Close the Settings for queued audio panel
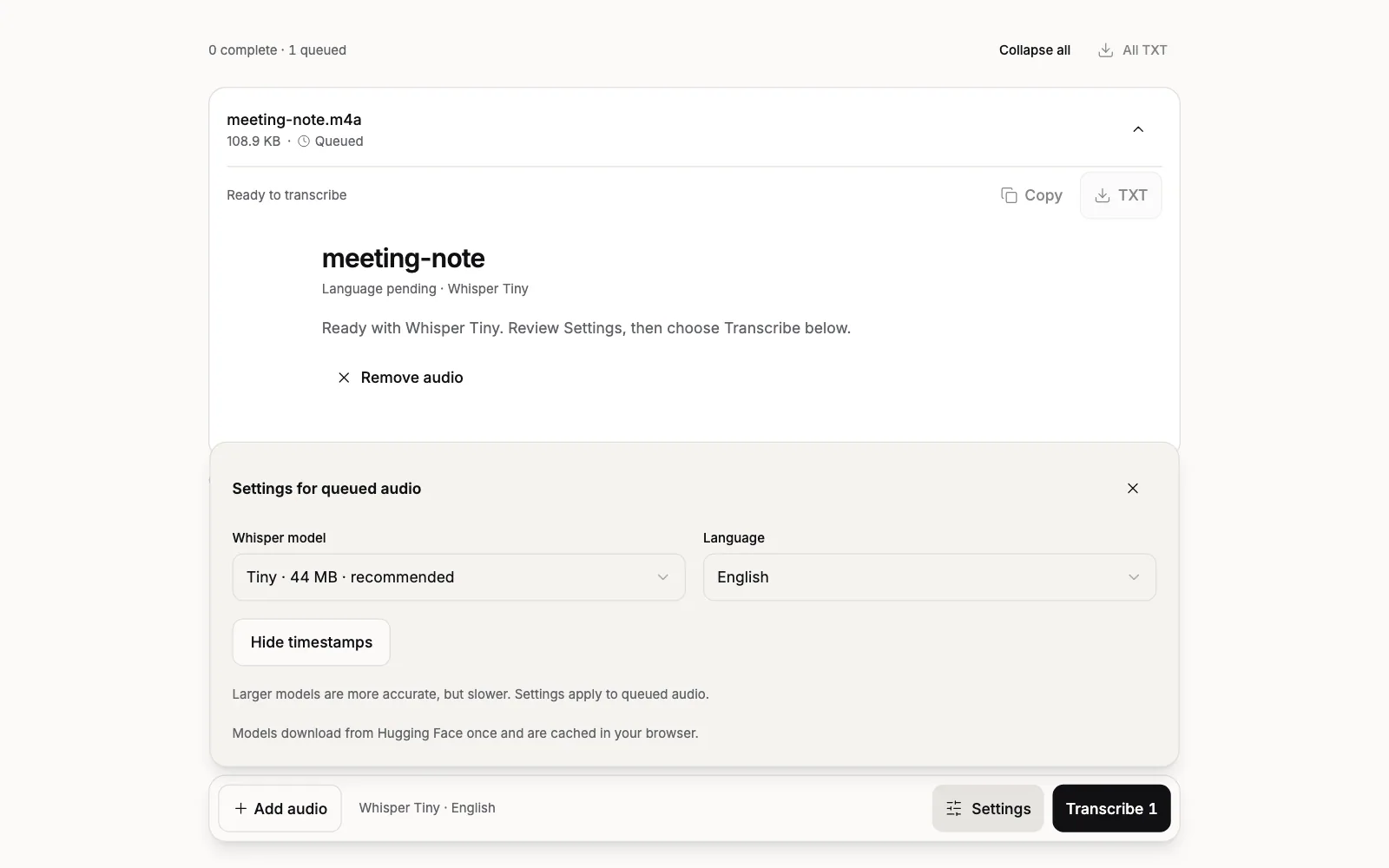1389x868 pixels. pos(1133,489)
